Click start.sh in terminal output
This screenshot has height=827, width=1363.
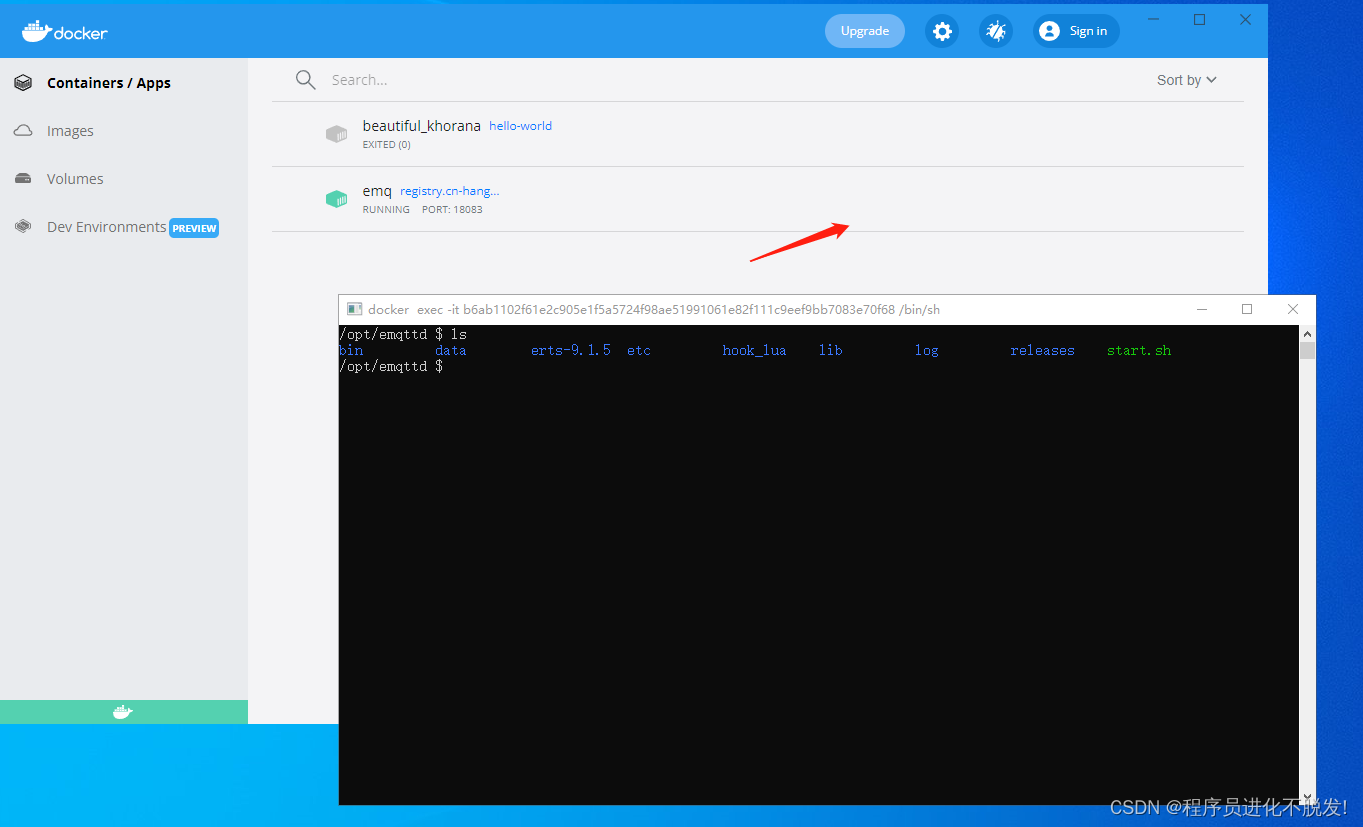click(x=1139, y=351)
